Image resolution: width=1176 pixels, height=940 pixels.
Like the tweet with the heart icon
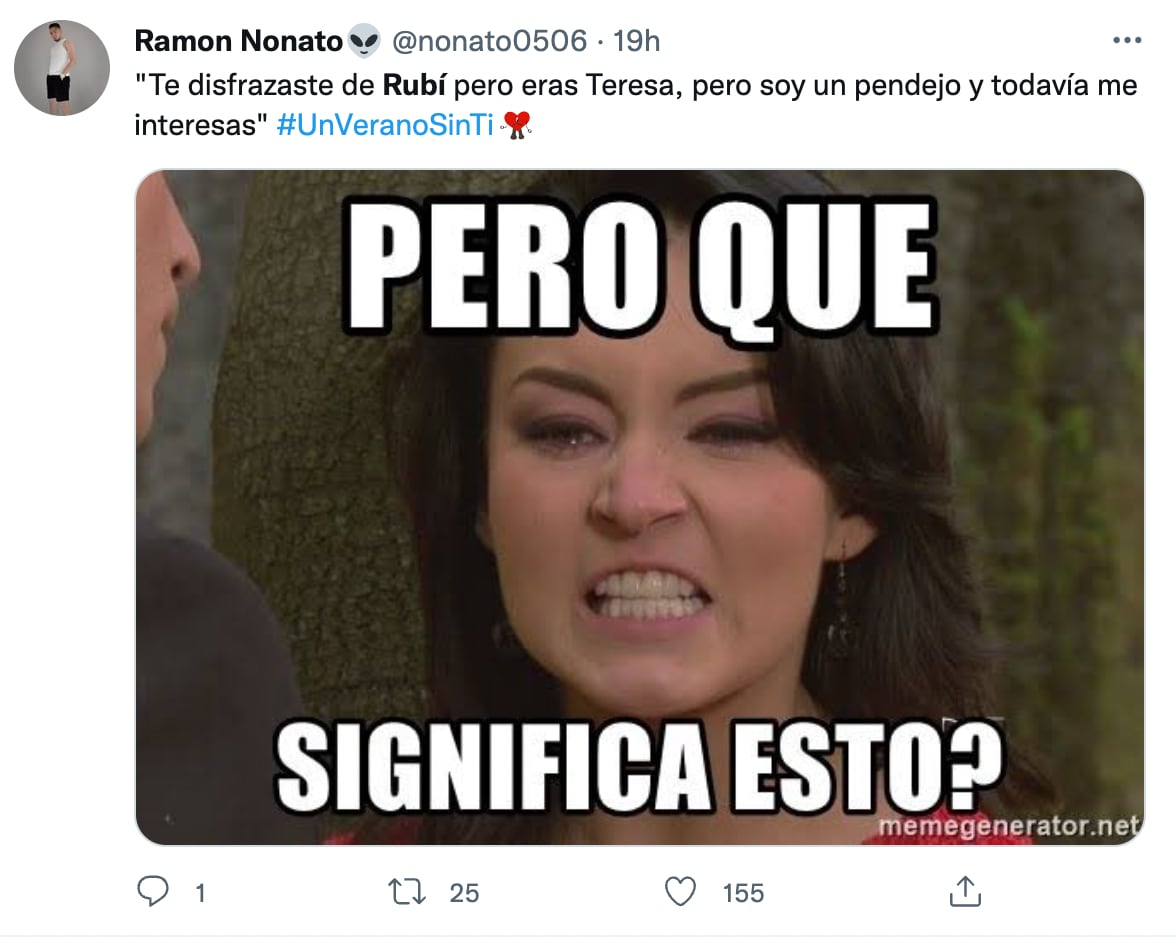(681, 892)
